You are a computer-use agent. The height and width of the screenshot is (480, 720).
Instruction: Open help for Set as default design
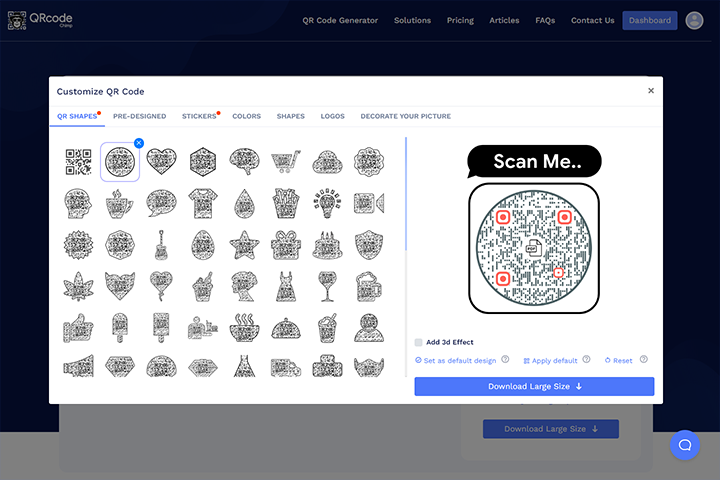click(x=505, y=359)
